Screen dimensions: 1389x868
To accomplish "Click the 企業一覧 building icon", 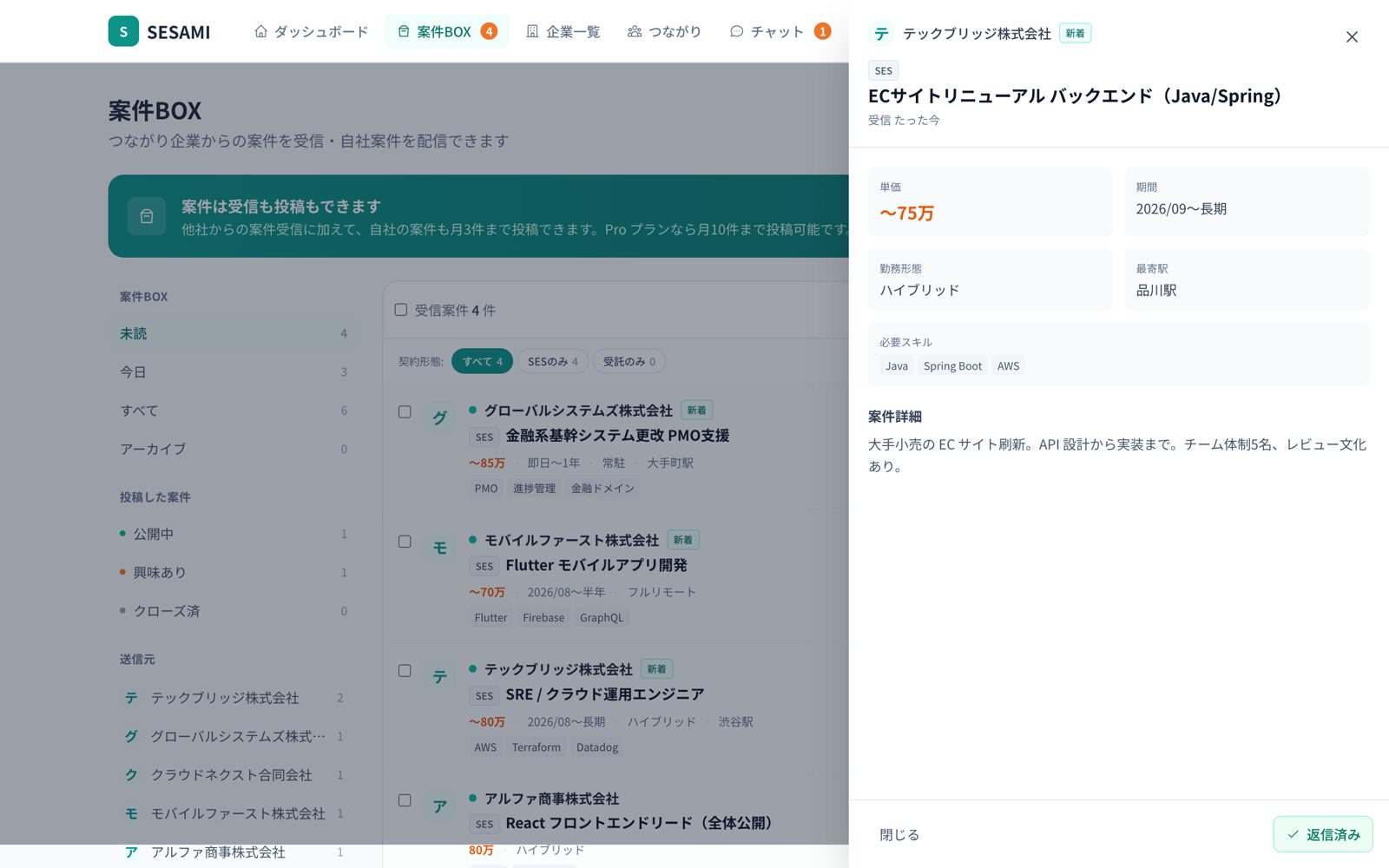I will tap(532, 31).
